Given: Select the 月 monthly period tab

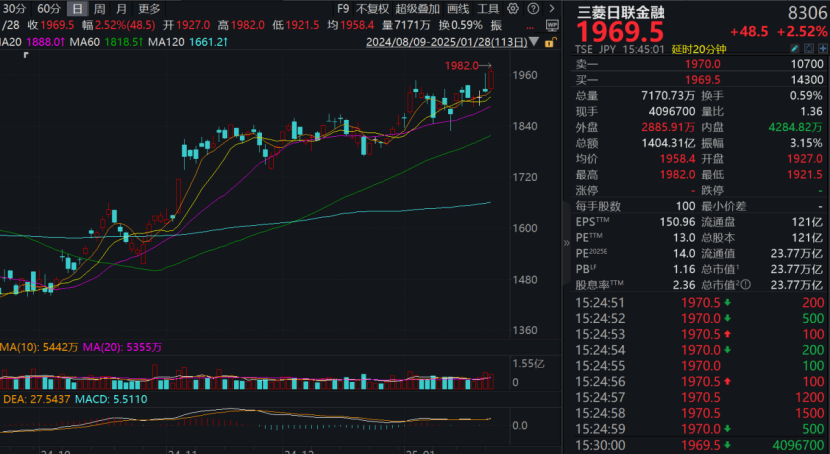Looking at the screenshot, I should [x=121, y=8].
